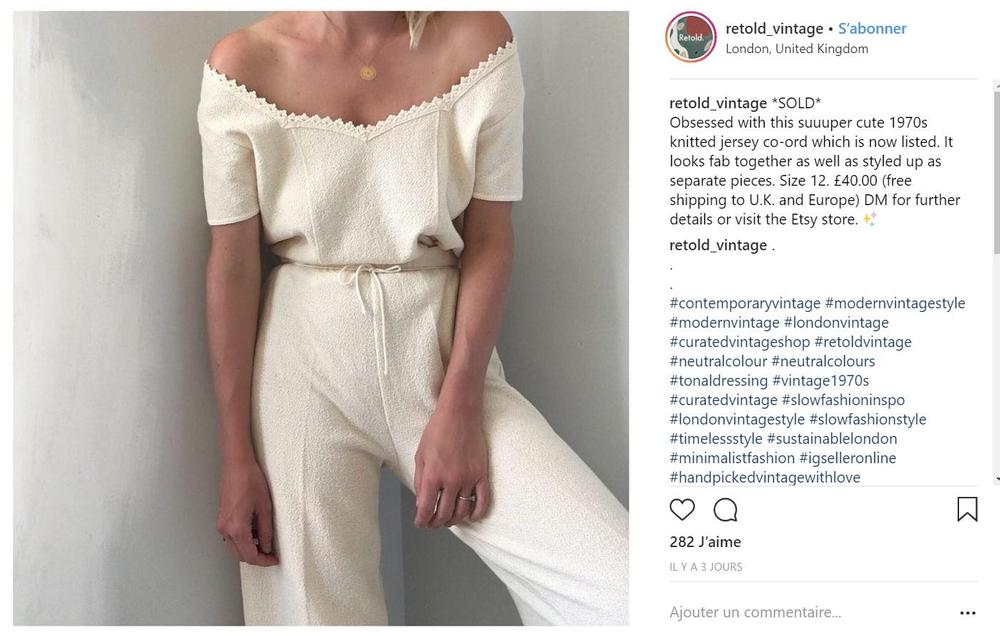
Task: Open the three-dot options menu
Action: click(x=967, y=613)
